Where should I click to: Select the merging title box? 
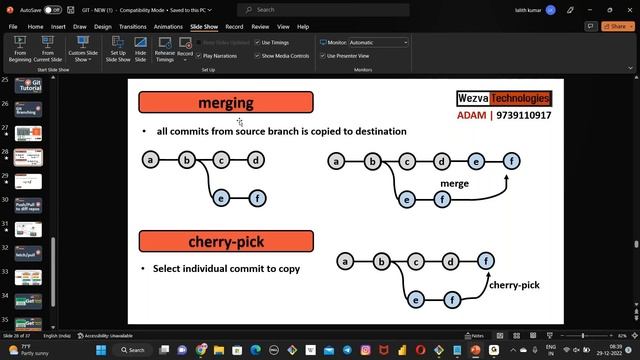pyautogui.click(x=226, y=102)
